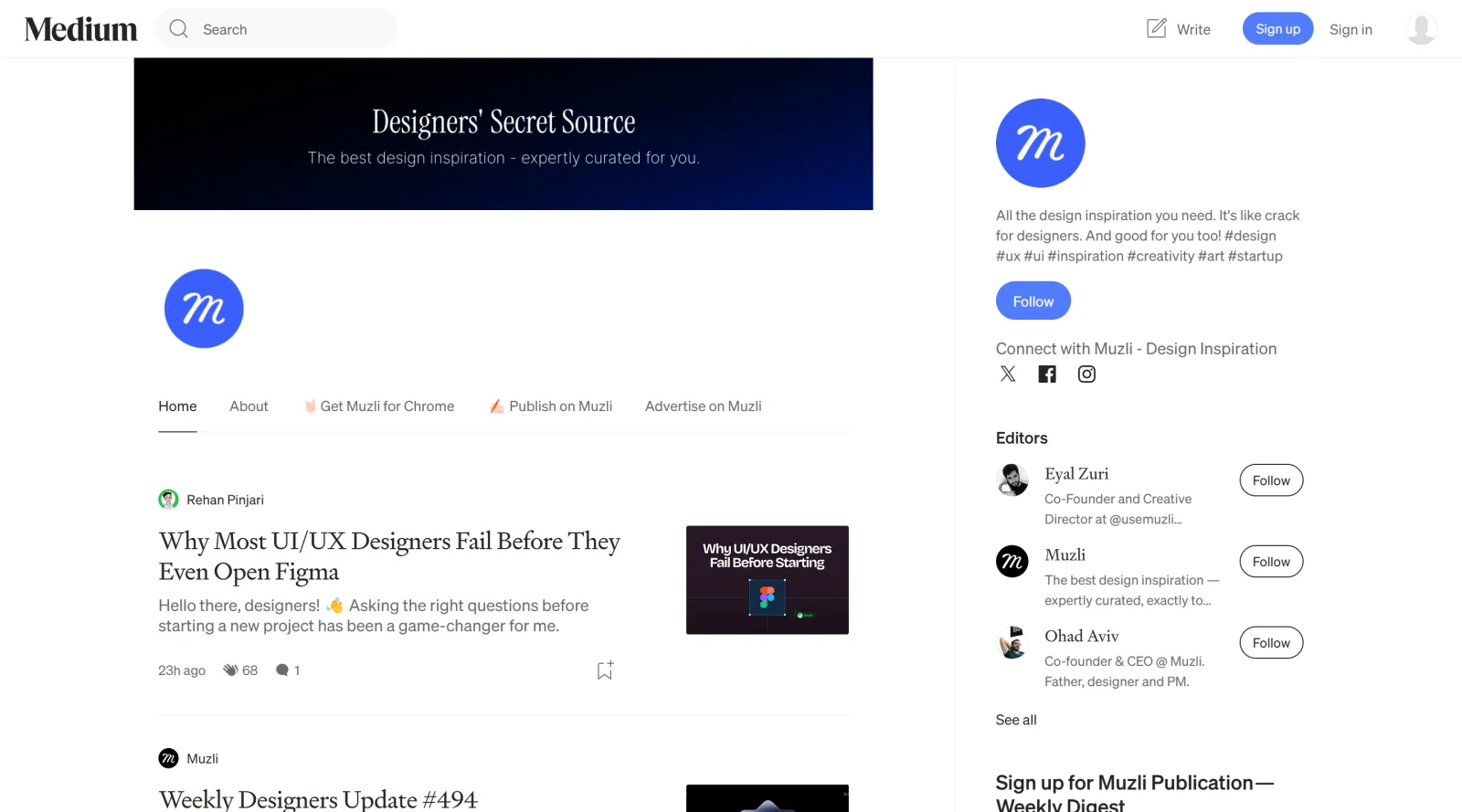The image size is (1462, 812).
Task: Click the article summary starting Hello there, designers
Action: (374, 616)
